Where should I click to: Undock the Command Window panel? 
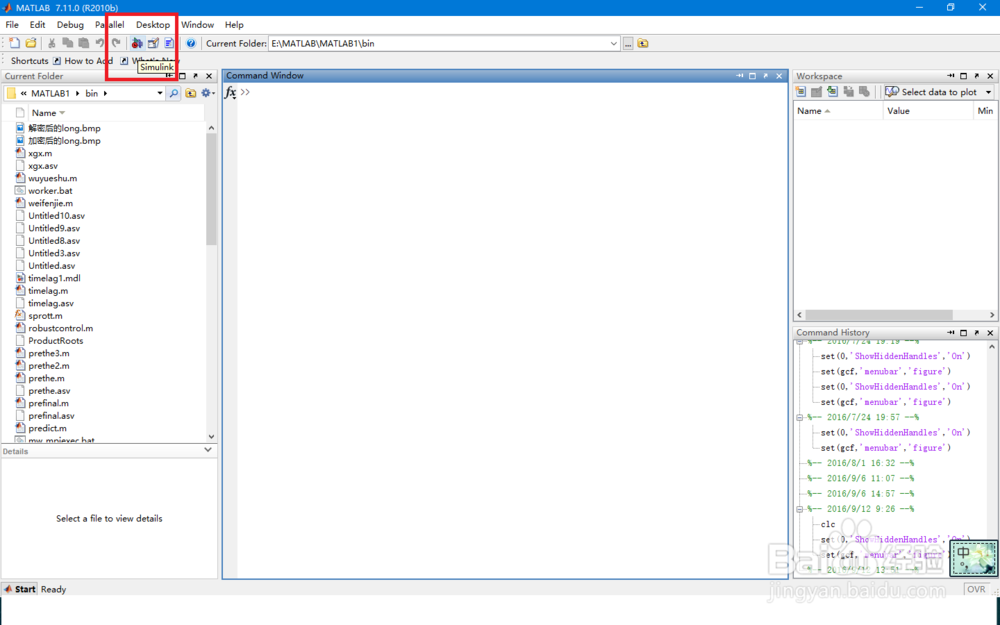[766, 76]
